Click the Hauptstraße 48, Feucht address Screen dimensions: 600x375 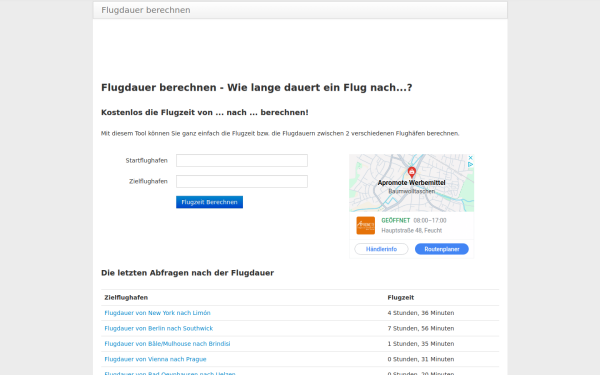(412, 230)
